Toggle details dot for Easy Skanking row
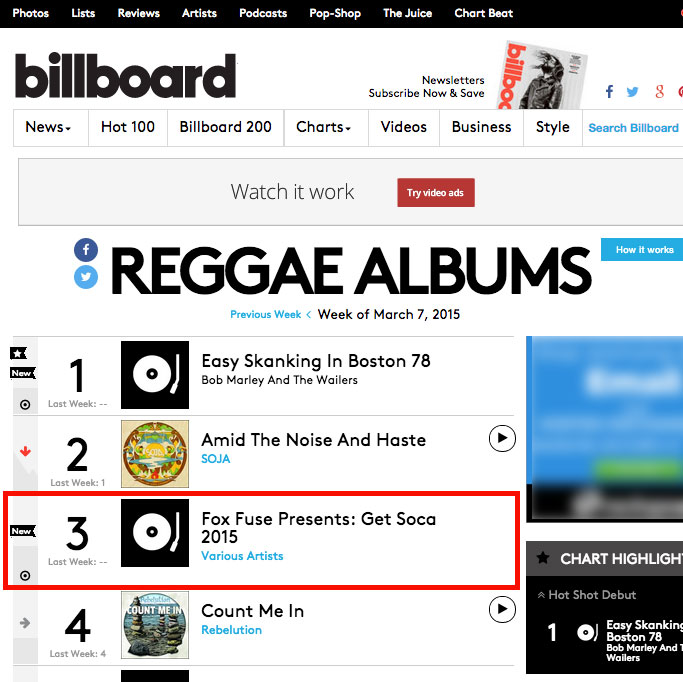This screenshot has width=683, height=682. click(x=24, y=405)
